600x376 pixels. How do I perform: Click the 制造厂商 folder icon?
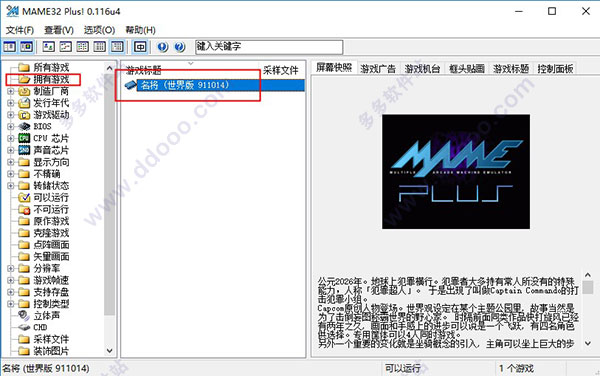24,91
